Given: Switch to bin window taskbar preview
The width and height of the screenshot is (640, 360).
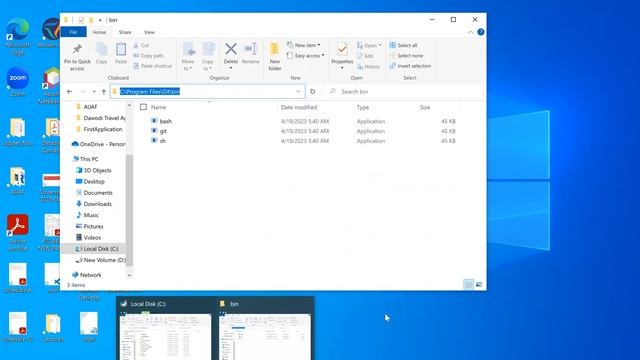Looking at the screenshot, I should pyautogui.click(x=264, y=329).
